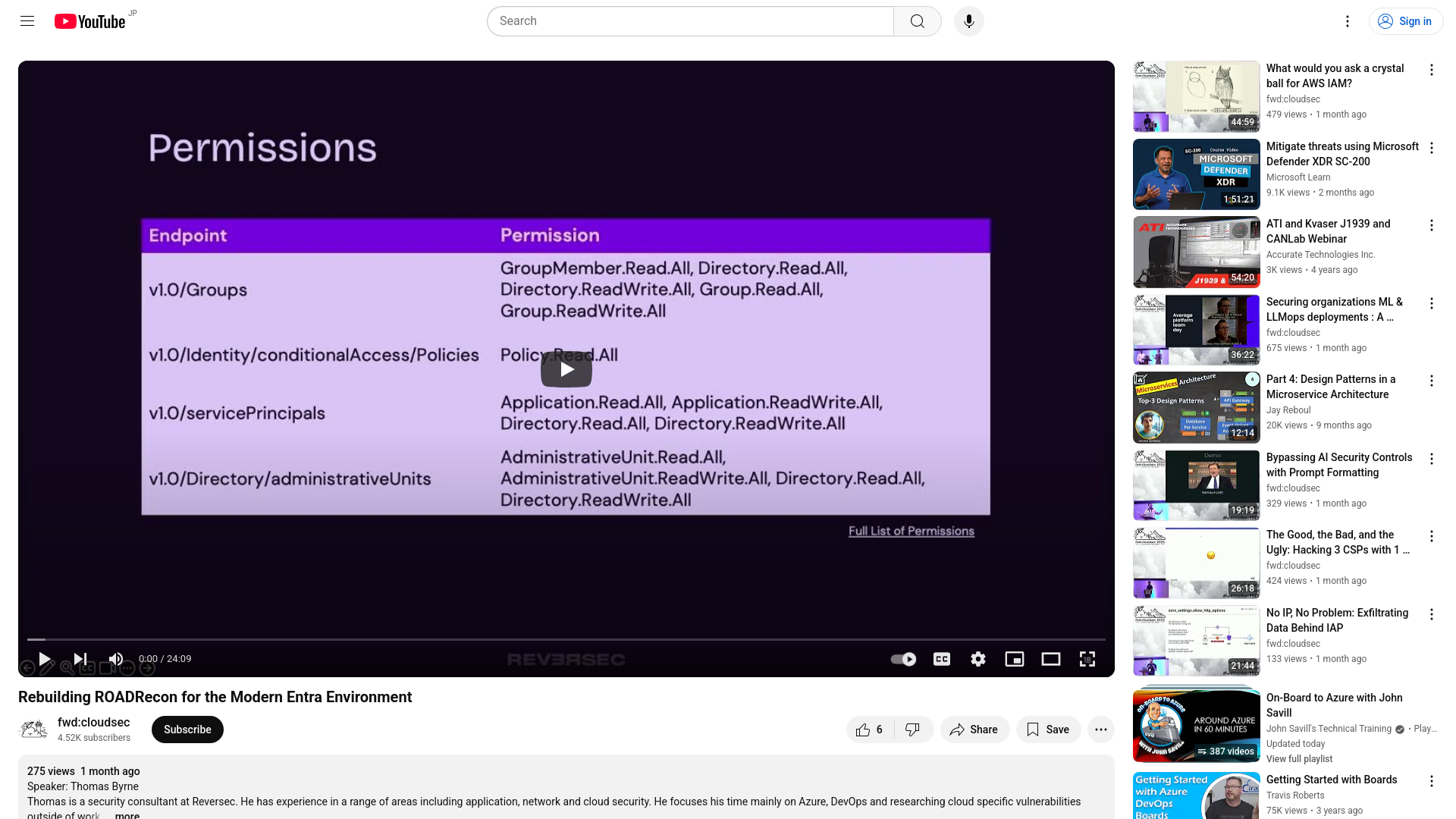Open options for 'Hacking 3 CSPs' video
This screenshot has width=1456, height=819.
[1432, 536]
